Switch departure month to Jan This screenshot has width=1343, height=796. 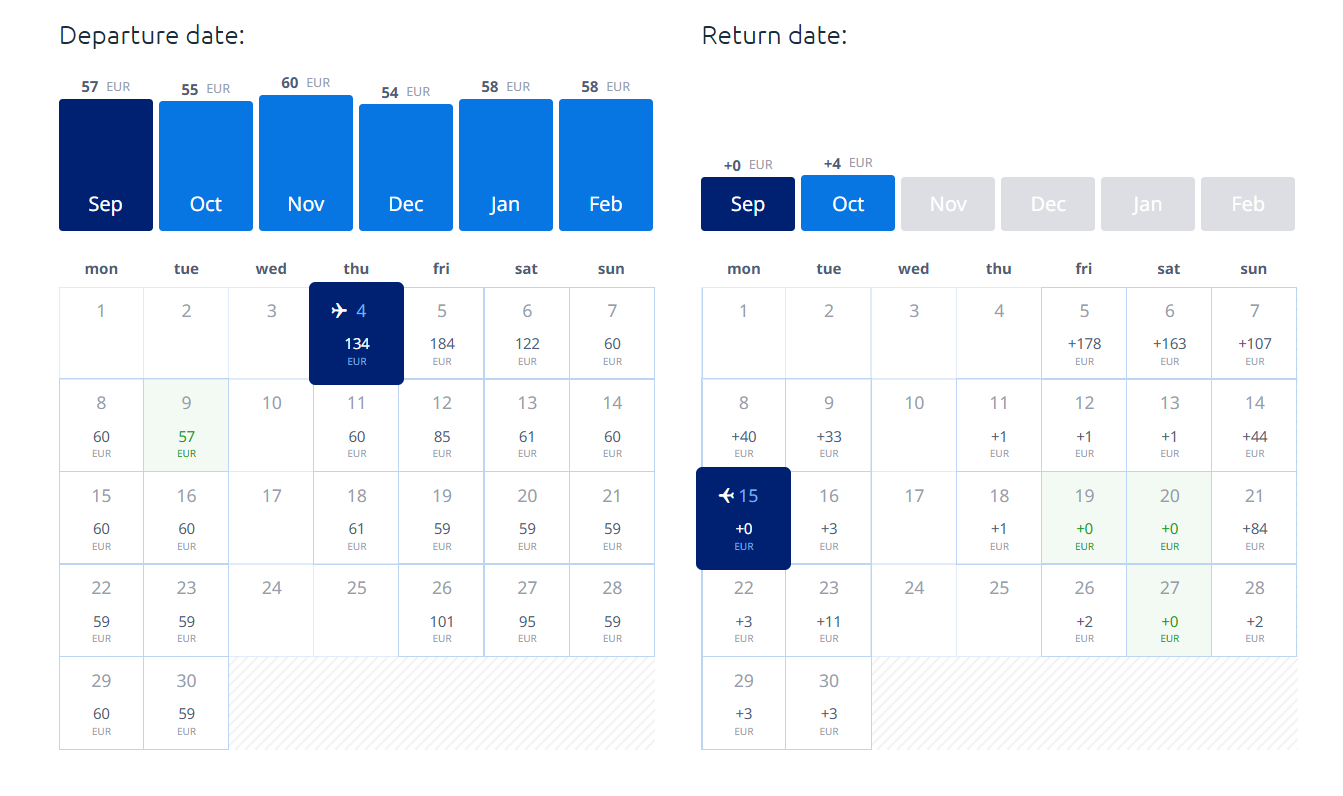(506, 165)
